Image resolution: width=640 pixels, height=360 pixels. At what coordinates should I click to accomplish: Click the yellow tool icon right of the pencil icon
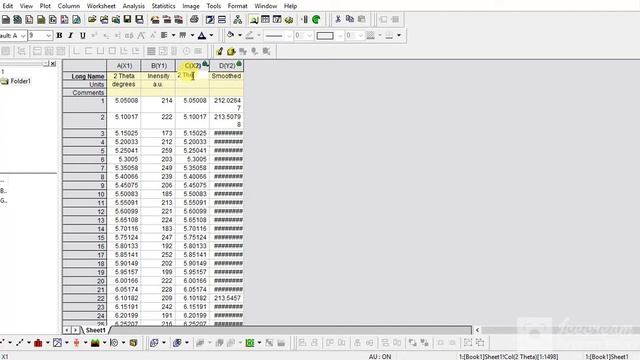[x=231, y=51]
